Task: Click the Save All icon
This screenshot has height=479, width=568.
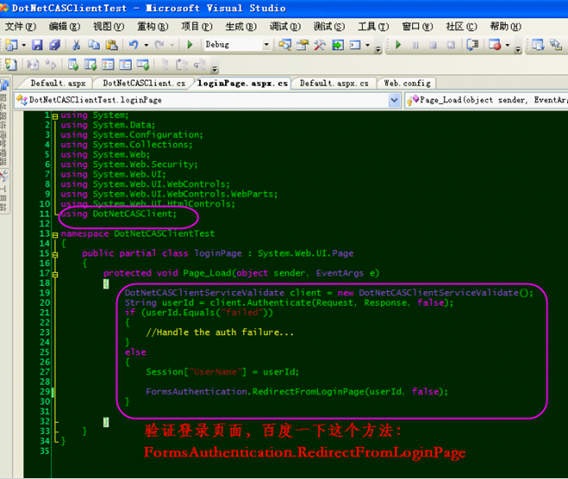Action: [x=55, y=45]
